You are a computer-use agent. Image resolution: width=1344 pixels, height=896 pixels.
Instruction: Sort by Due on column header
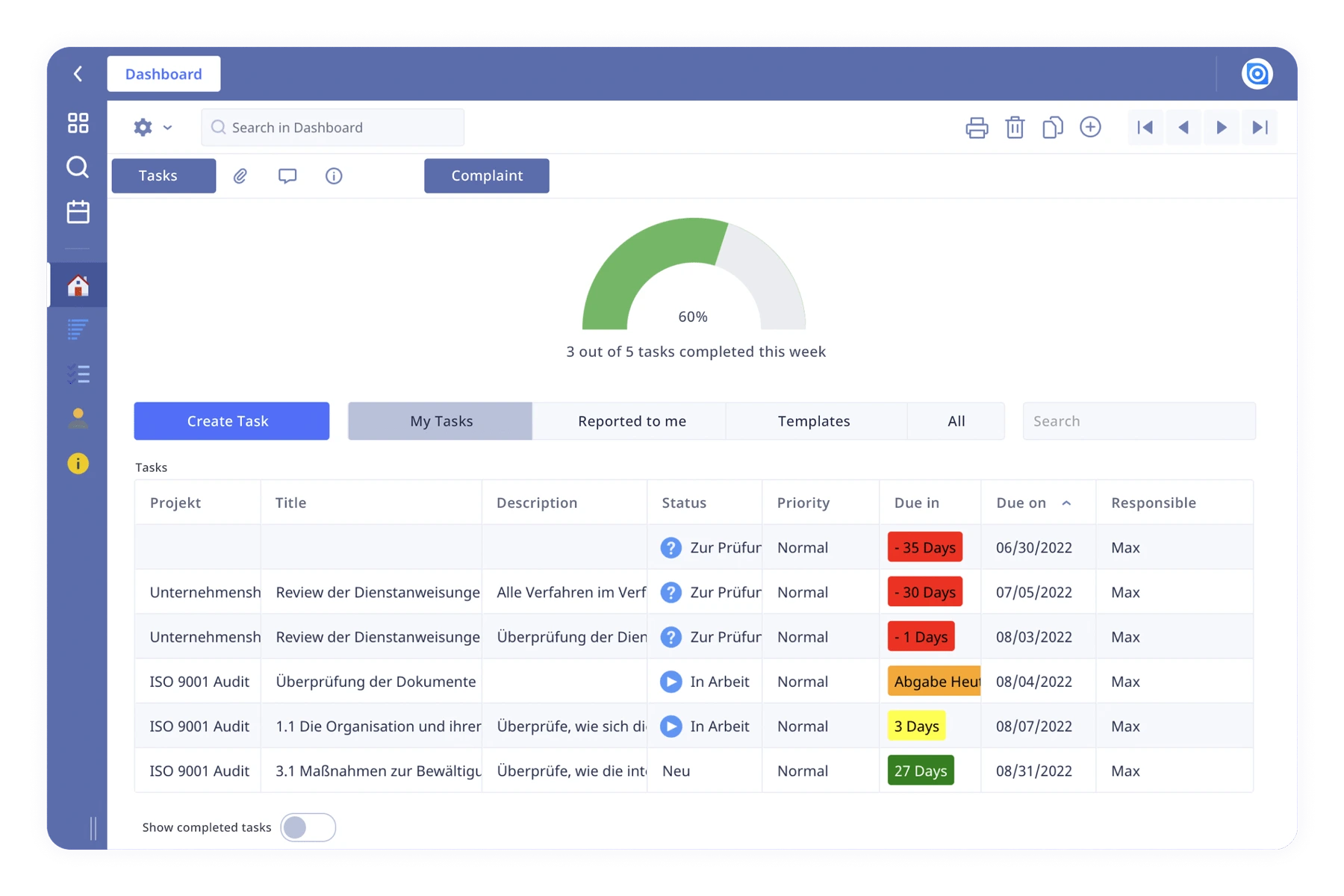tap(1038, 503)
